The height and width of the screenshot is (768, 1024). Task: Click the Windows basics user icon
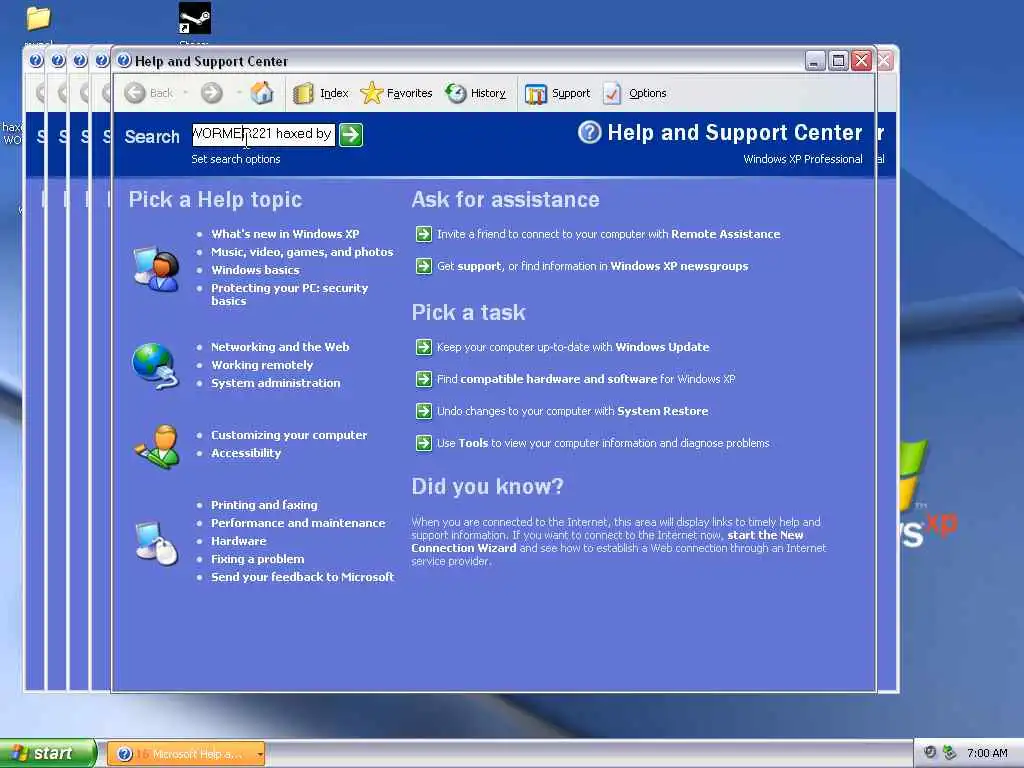[x=157, y=268]
